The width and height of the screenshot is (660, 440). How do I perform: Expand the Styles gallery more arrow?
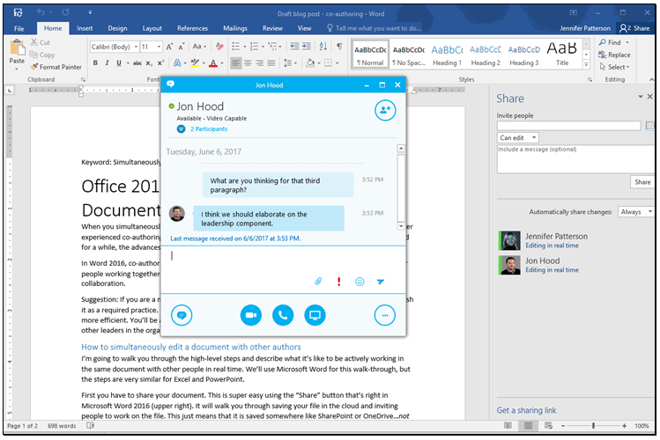[x=586, y=64]
